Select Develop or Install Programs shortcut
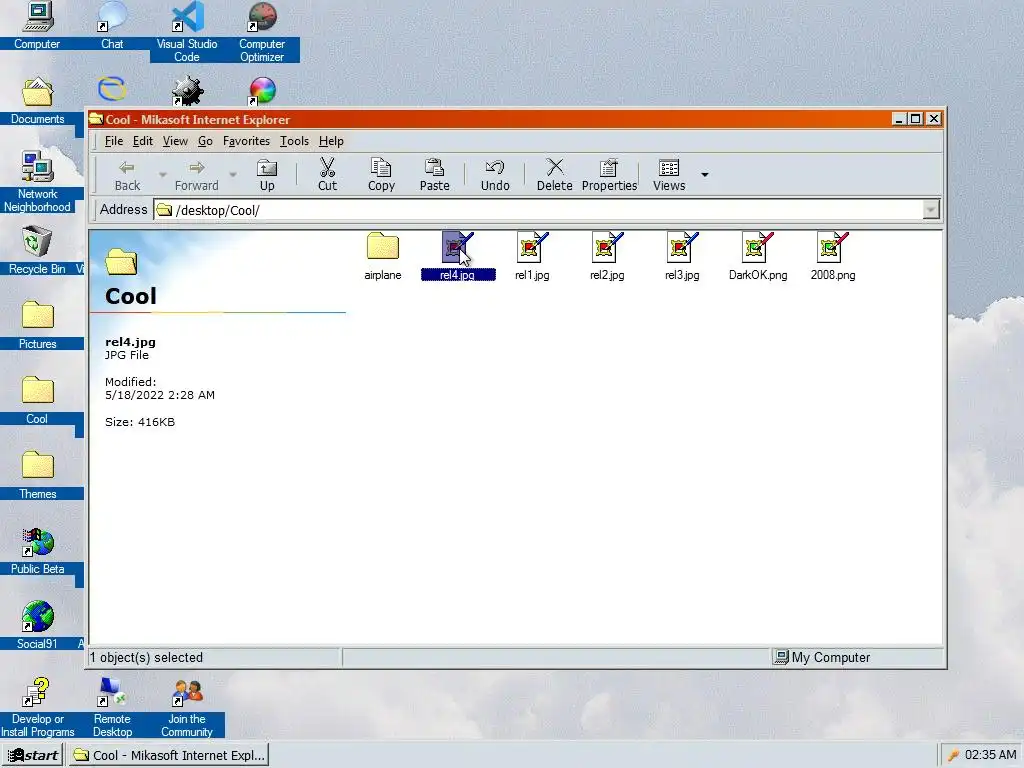1024x768 pixels. (37, 707)
